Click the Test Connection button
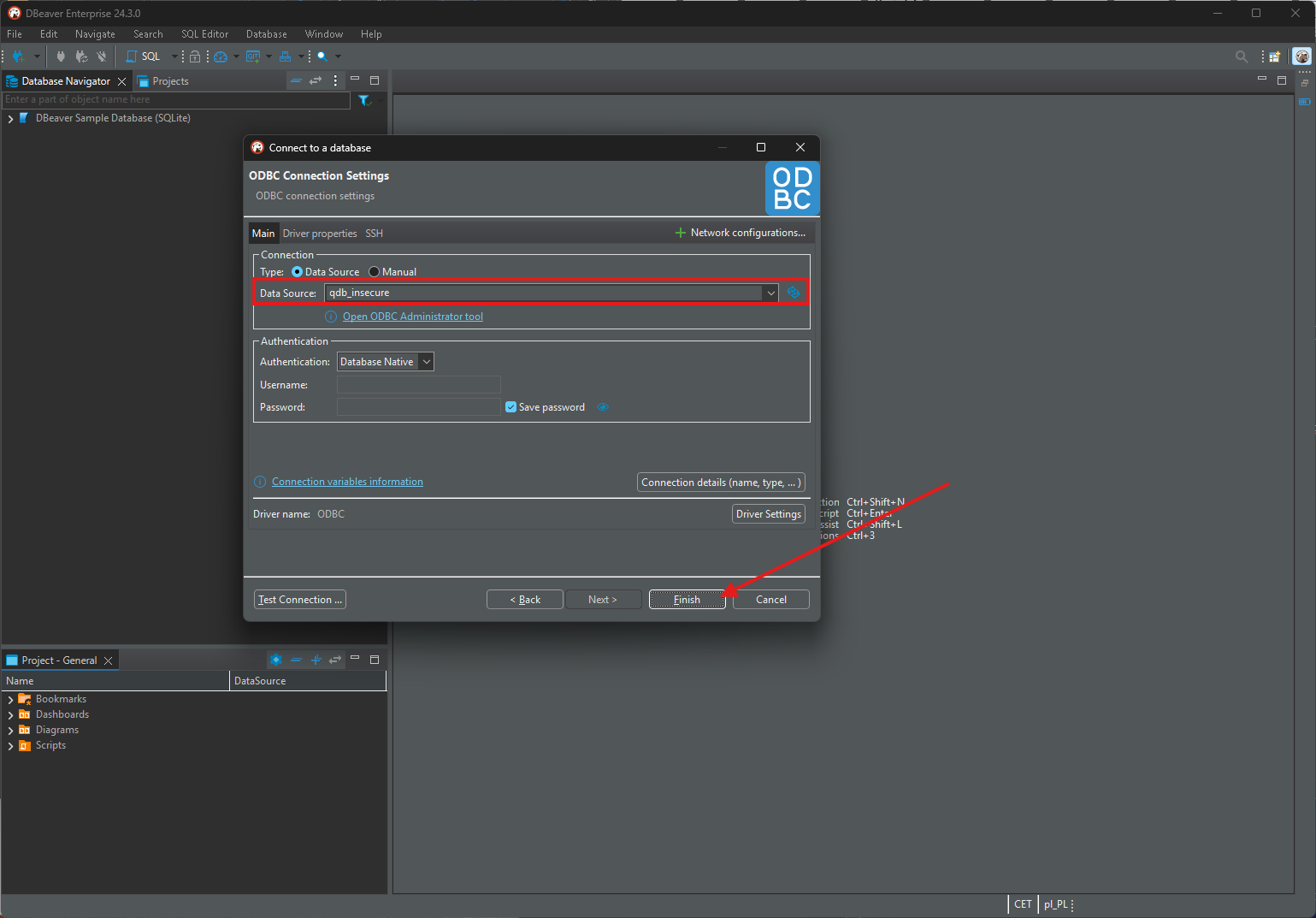The width and height of the screenshot is (1316, 918). (x=300, y=600)
